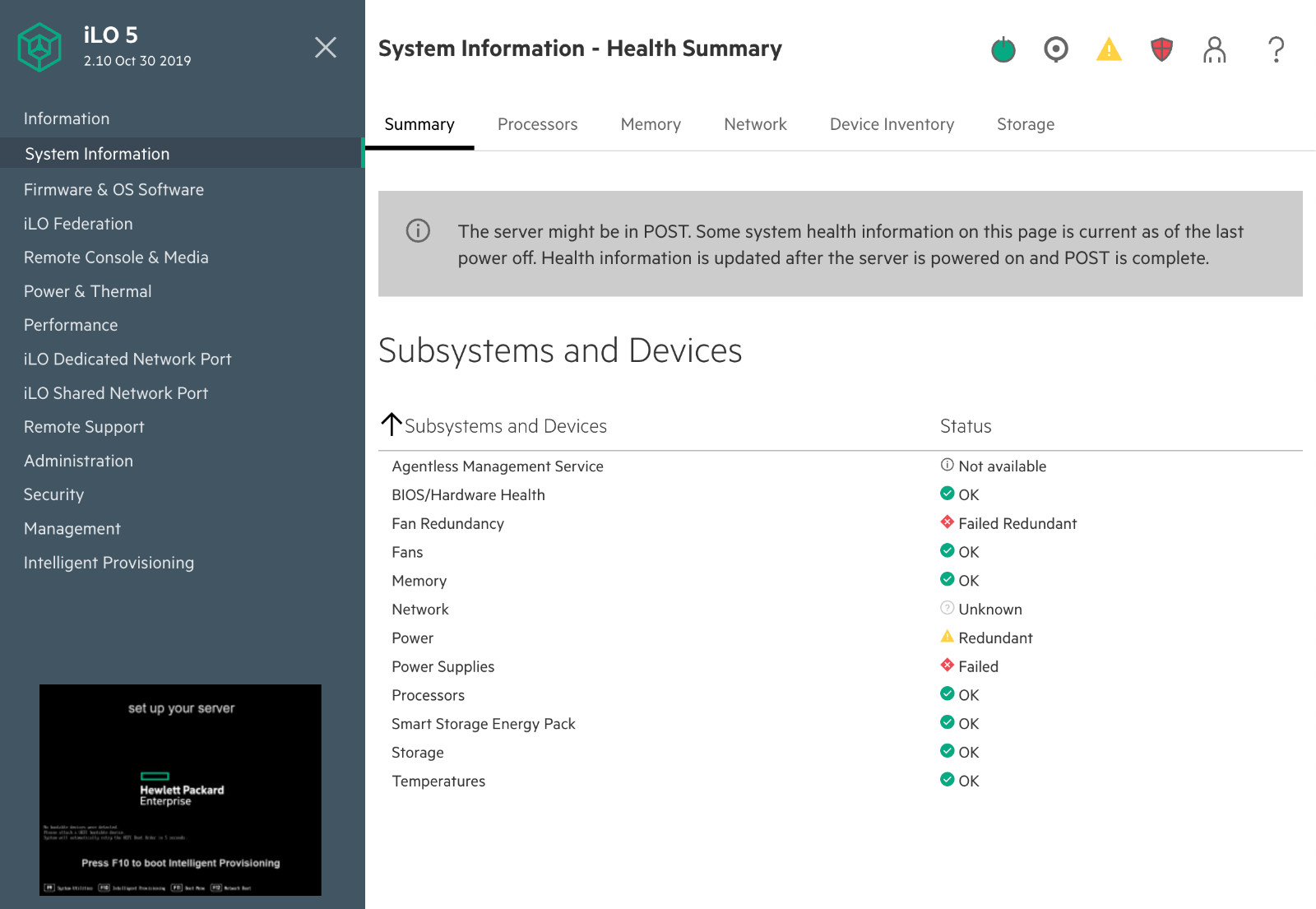Click the Memory row label in table
Viewport: 1316px width, 909px height.
tap(419, 581)
